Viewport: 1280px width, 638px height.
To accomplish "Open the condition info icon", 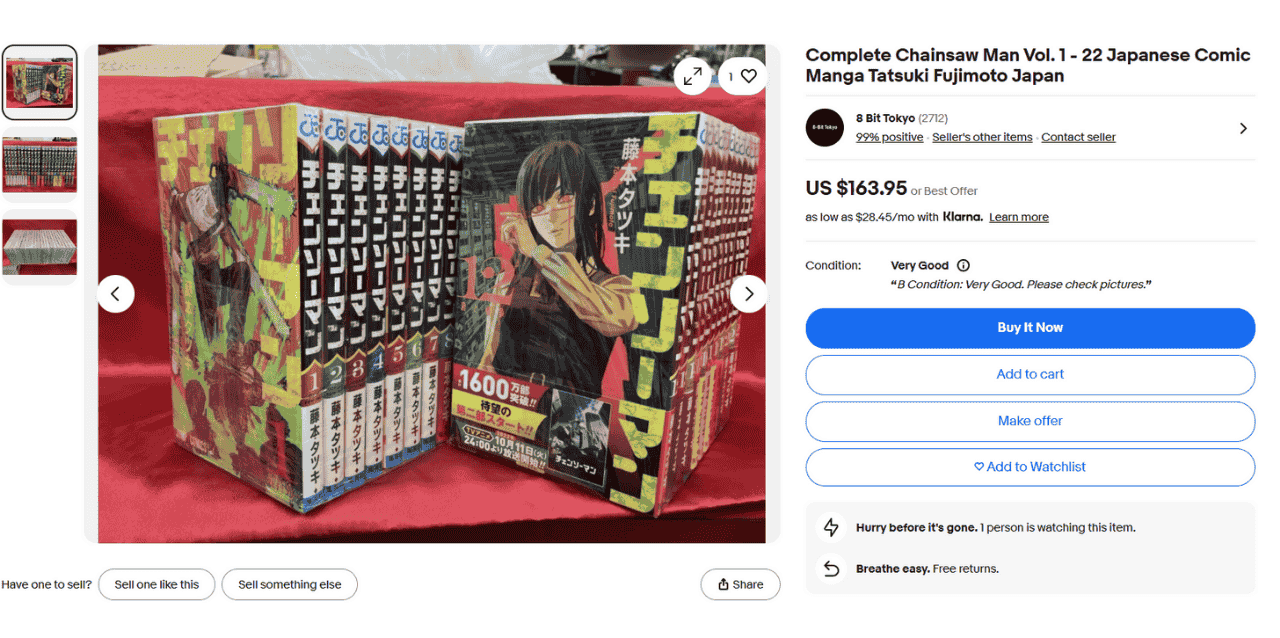I will (x=963, y=266).
